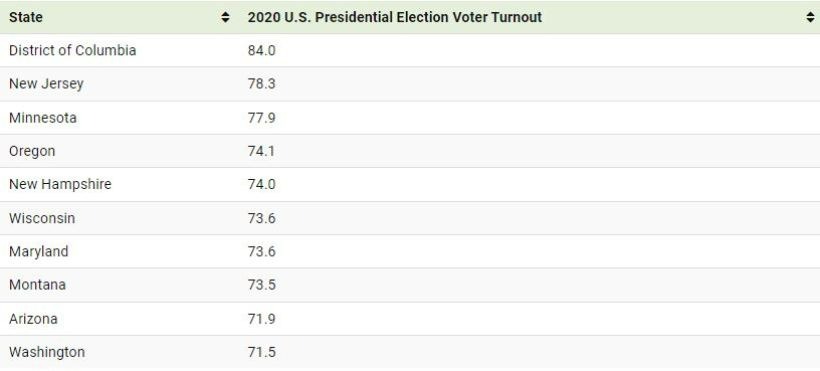Click the 78.3 turnout value
Screen dimensions: 820x371
[x=261, y=84]
